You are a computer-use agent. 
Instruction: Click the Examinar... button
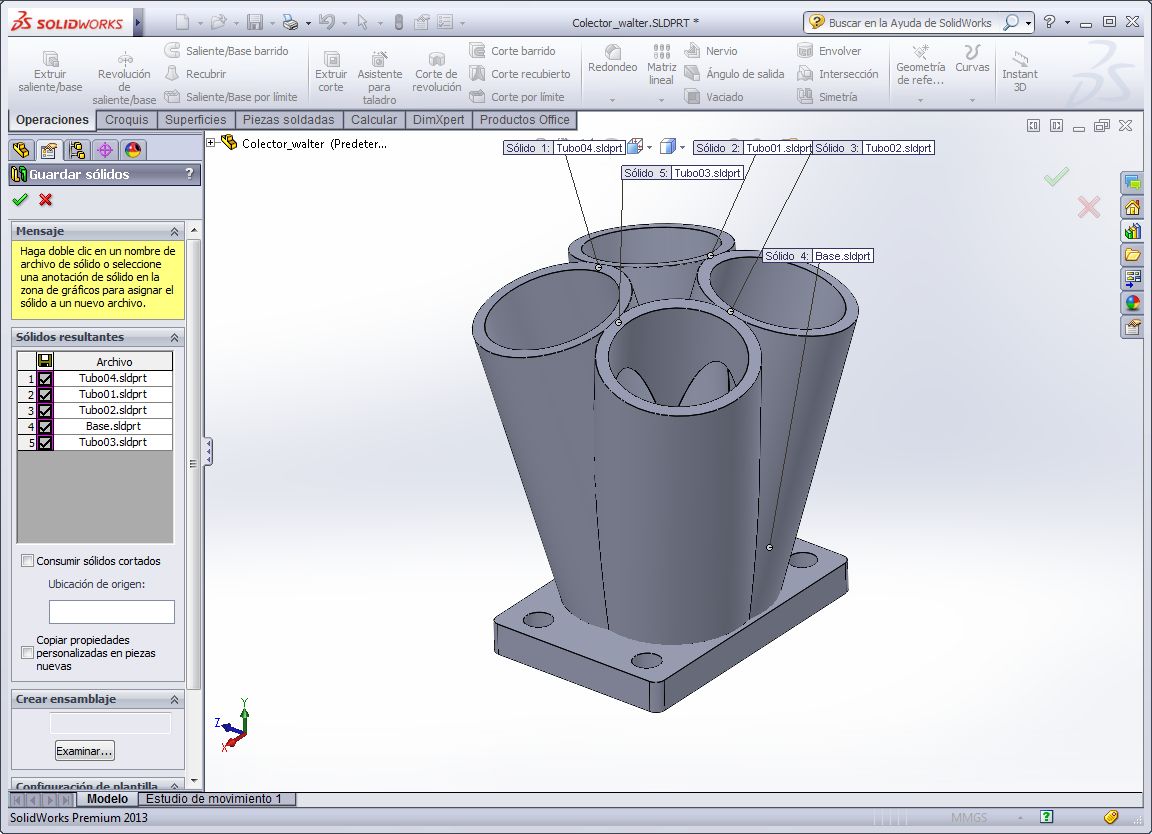[85, 751]
